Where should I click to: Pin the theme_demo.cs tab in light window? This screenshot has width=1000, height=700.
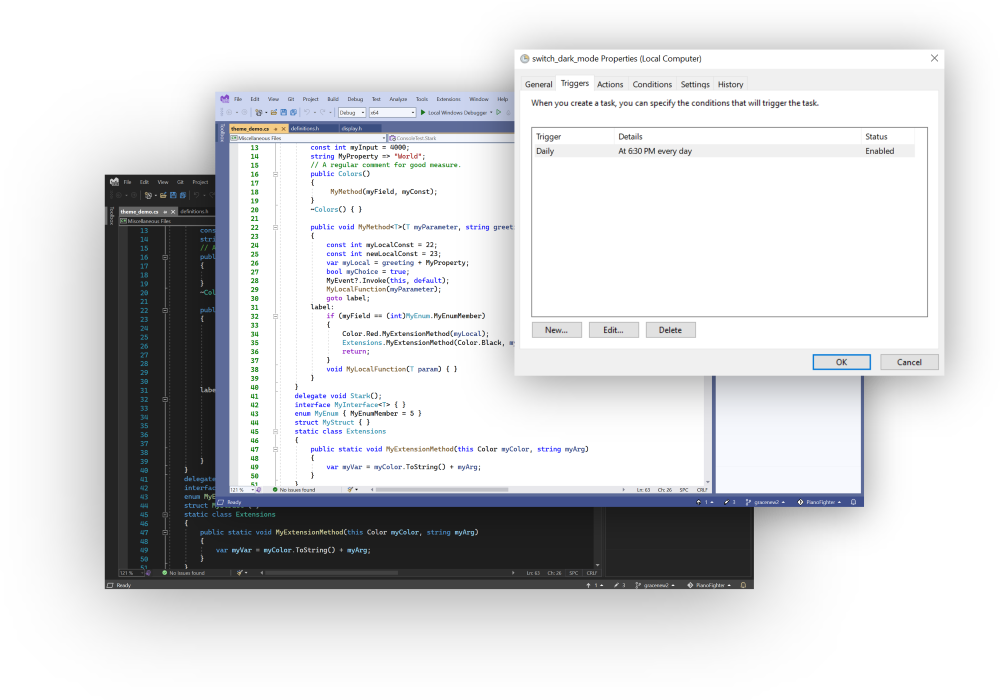point(276,129)
